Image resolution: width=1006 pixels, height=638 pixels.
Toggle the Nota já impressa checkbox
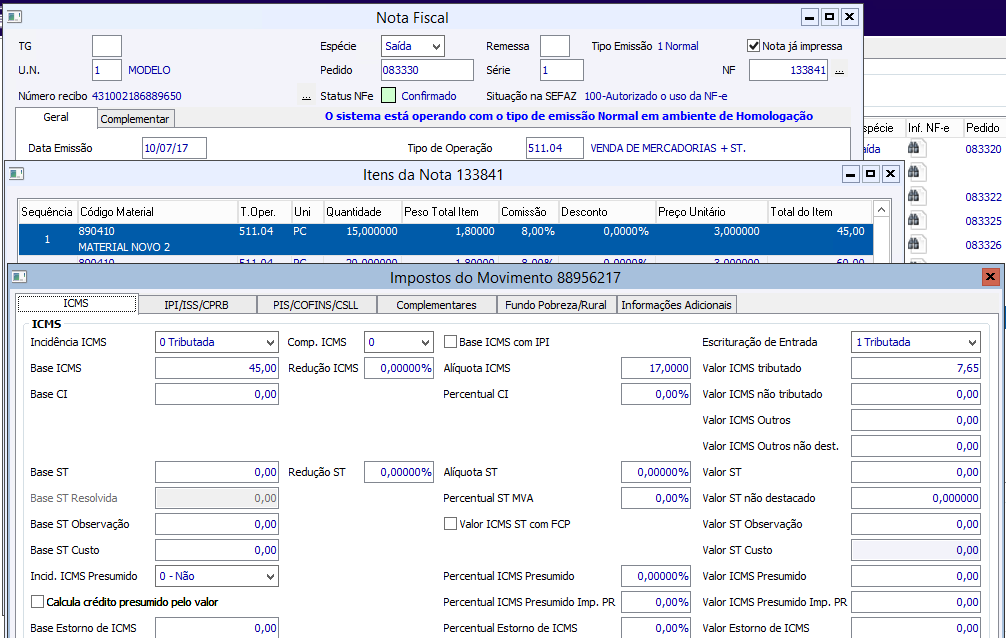click(x=754, y=46)
